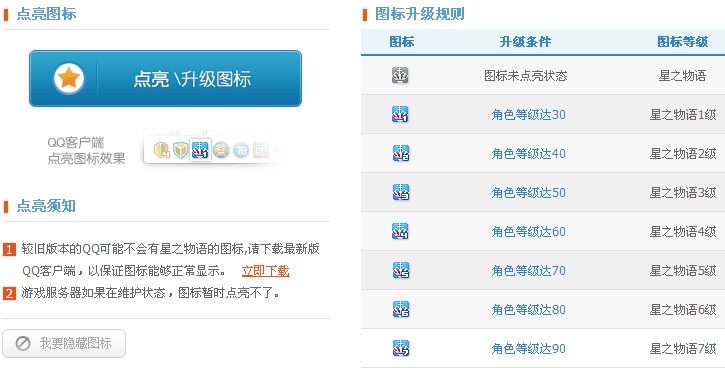
Task: Click the round star badge icon in QQ preview
Action: pos(221,150)
